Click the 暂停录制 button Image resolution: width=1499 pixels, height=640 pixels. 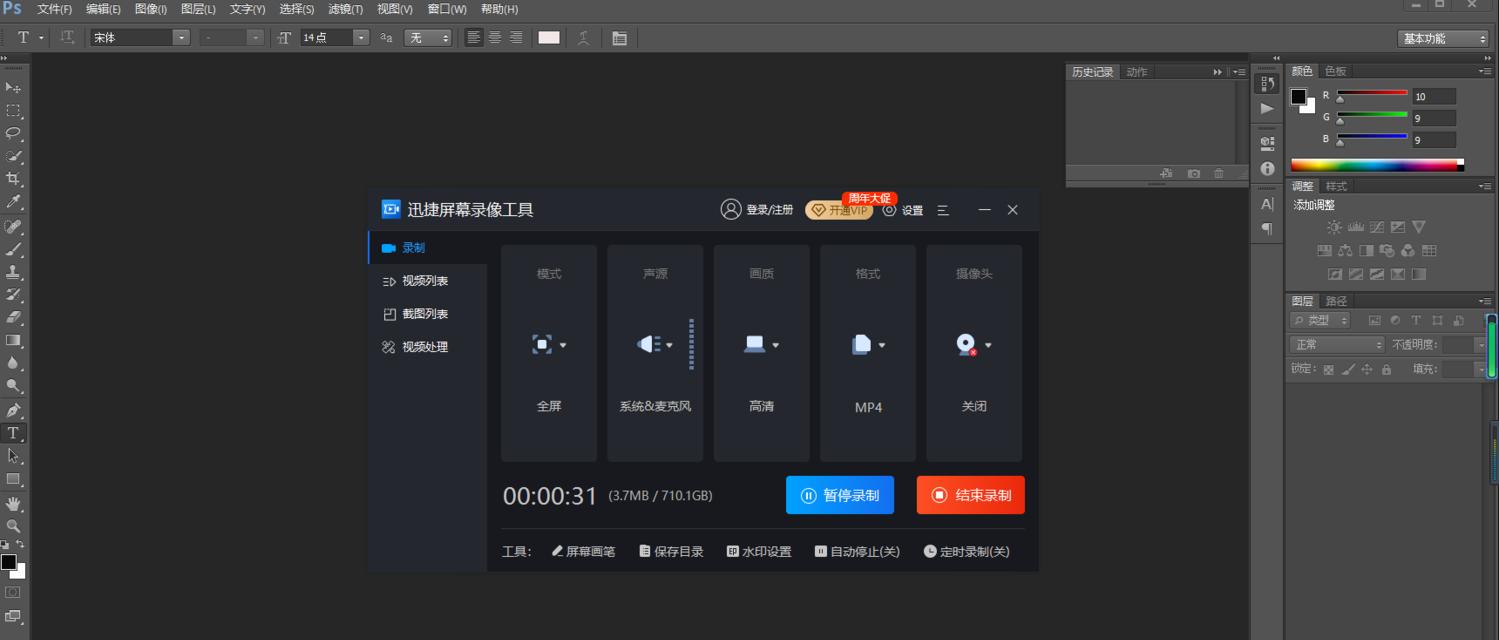[840, 495]
